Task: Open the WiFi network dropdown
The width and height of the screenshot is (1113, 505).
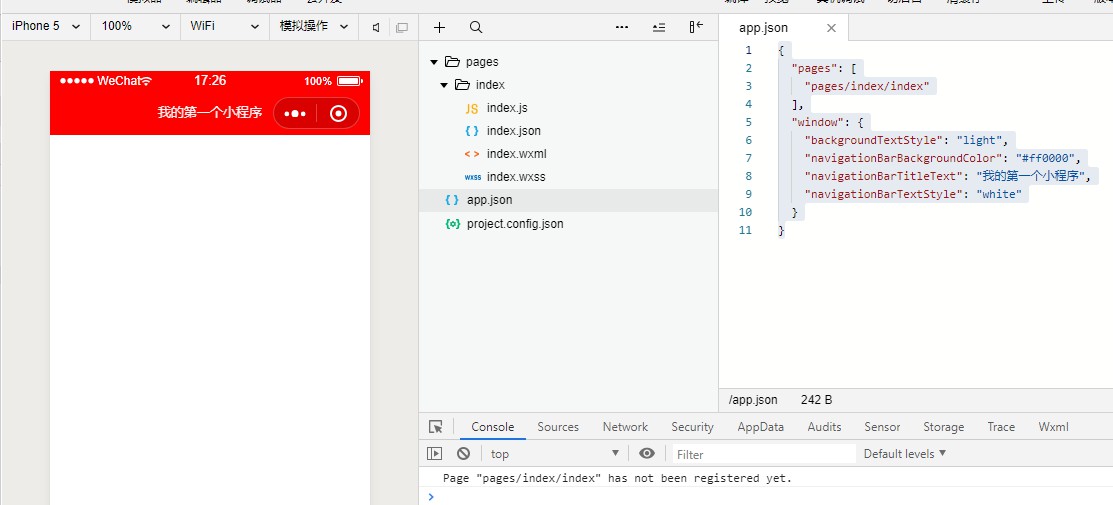Action: [x=224, y=26]
